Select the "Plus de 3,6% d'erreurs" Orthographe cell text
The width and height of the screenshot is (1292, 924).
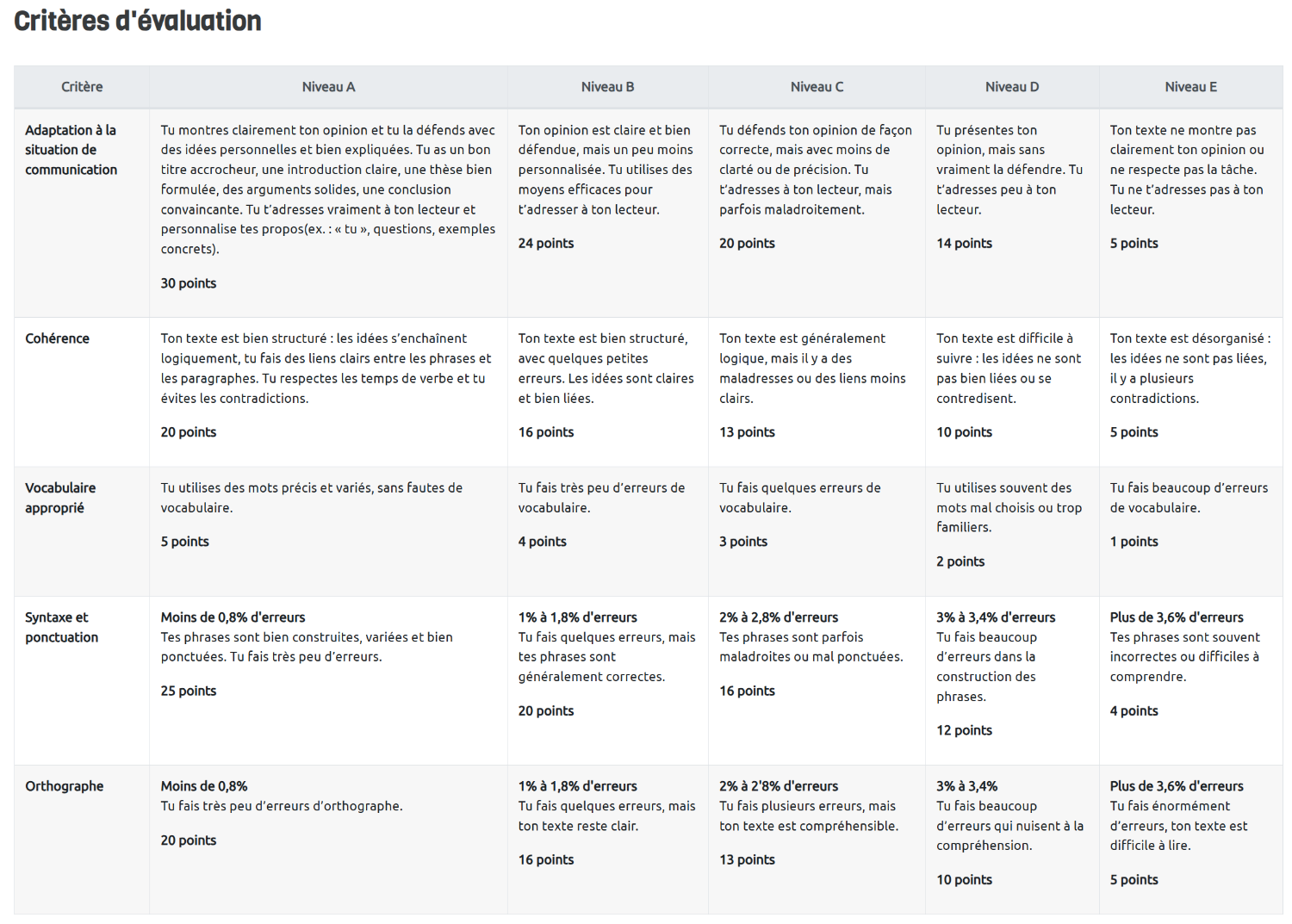point(1177,786)
